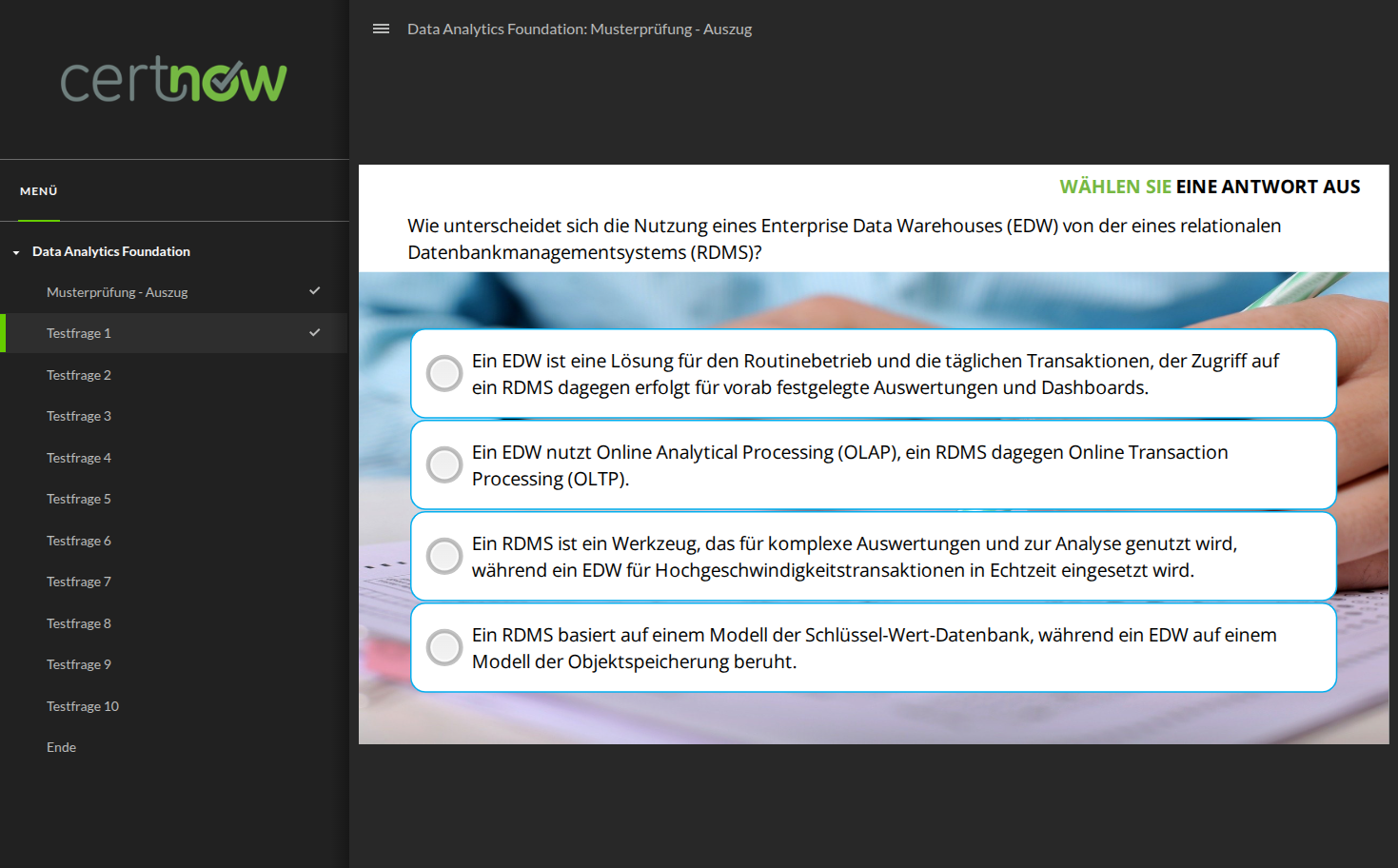Screen dimensions: 1398x868
Task: Click checkmark next to Testfrage 1
Action: point(315,333)
